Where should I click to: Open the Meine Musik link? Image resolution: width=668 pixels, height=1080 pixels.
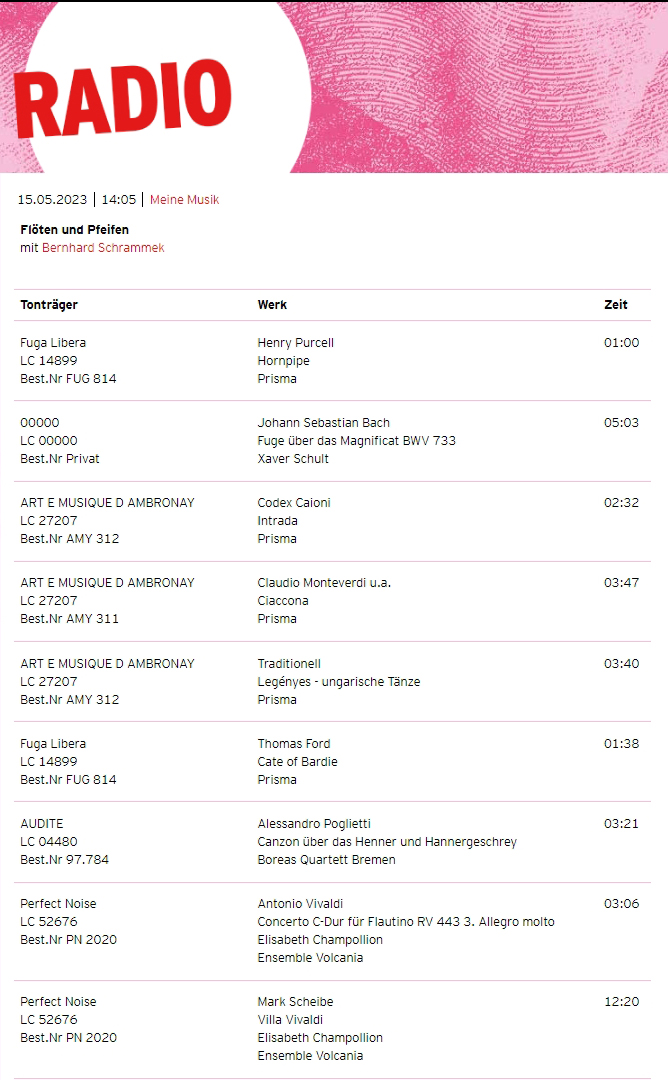[x=184, y=199]
